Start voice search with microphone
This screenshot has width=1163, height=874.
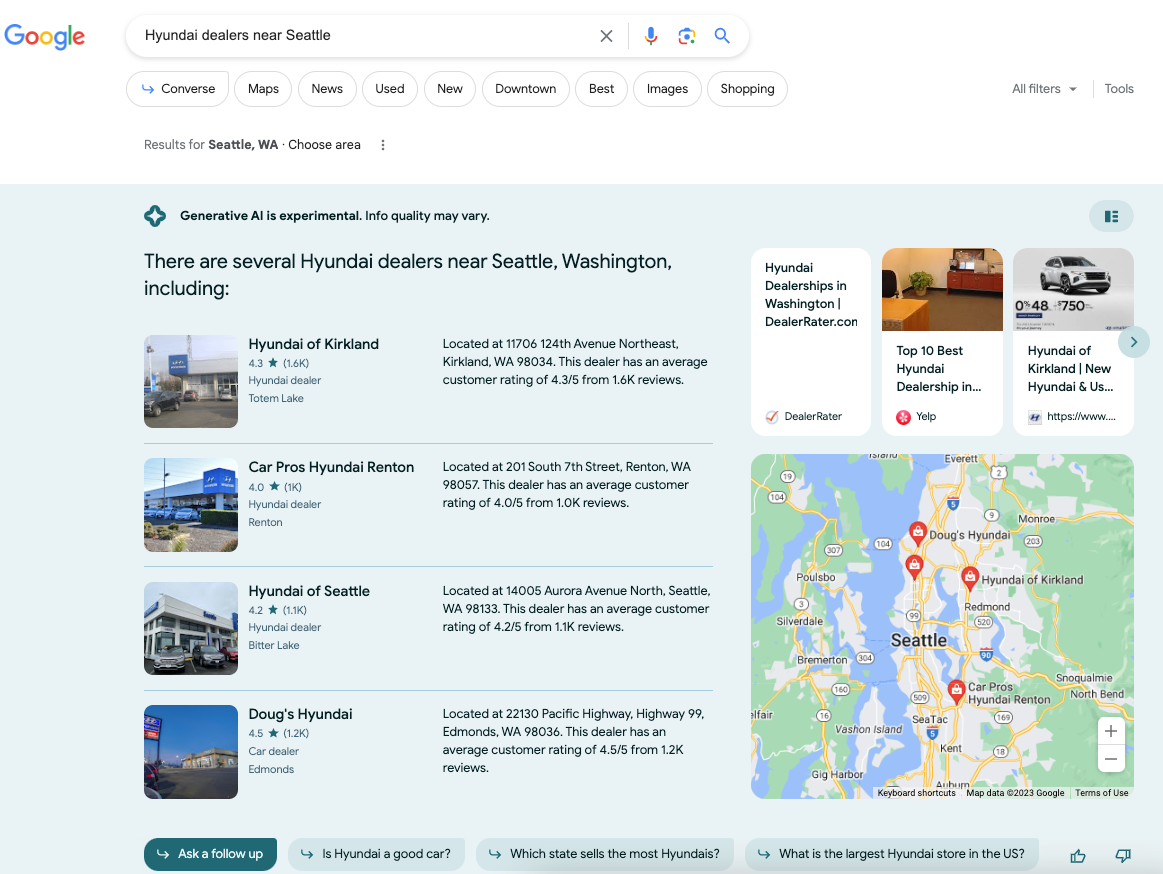[650, 36]
